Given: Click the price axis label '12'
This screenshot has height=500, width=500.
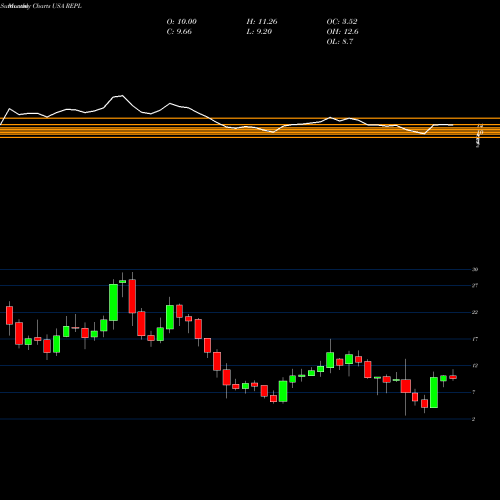Looking at the screenshot, I should pyautogui.click(x=475, y=366).
